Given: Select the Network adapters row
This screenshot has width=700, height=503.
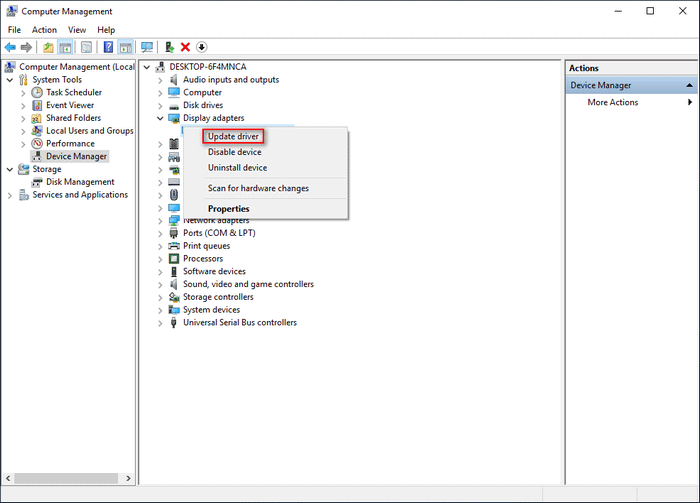Looking at the screenshot, I should (216, 220).
